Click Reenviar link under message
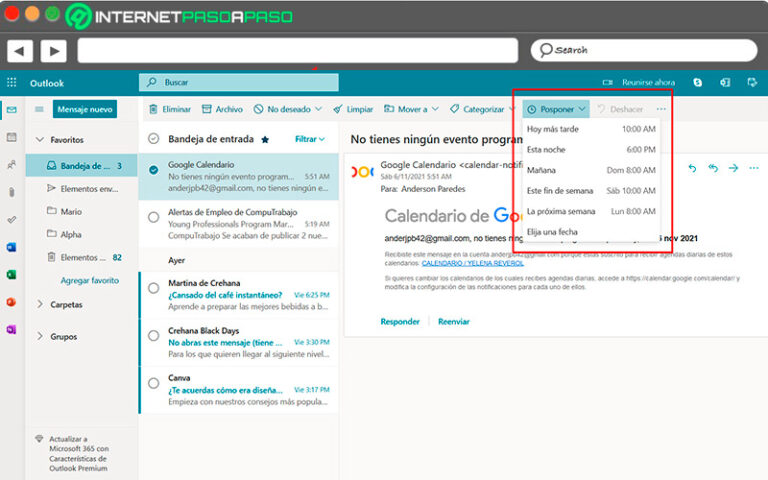Screen dimensions: 768x480 [x=454, y=321]
